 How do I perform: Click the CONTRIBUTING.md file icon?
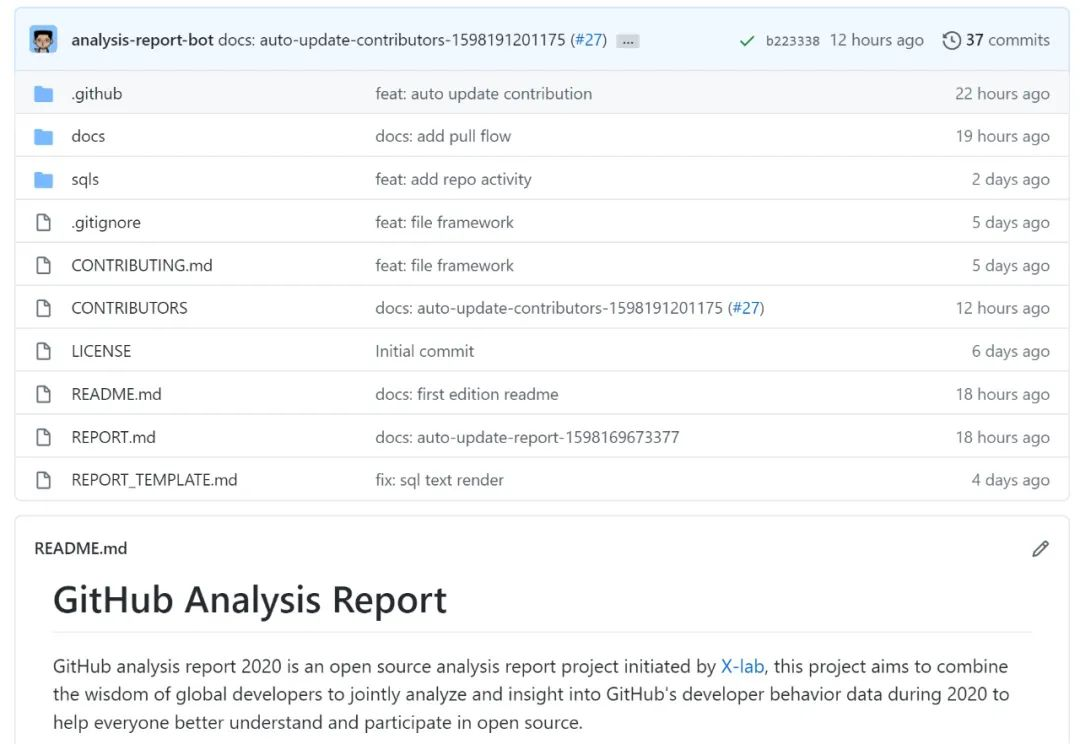pyautogui.click(x=43, y=265)
